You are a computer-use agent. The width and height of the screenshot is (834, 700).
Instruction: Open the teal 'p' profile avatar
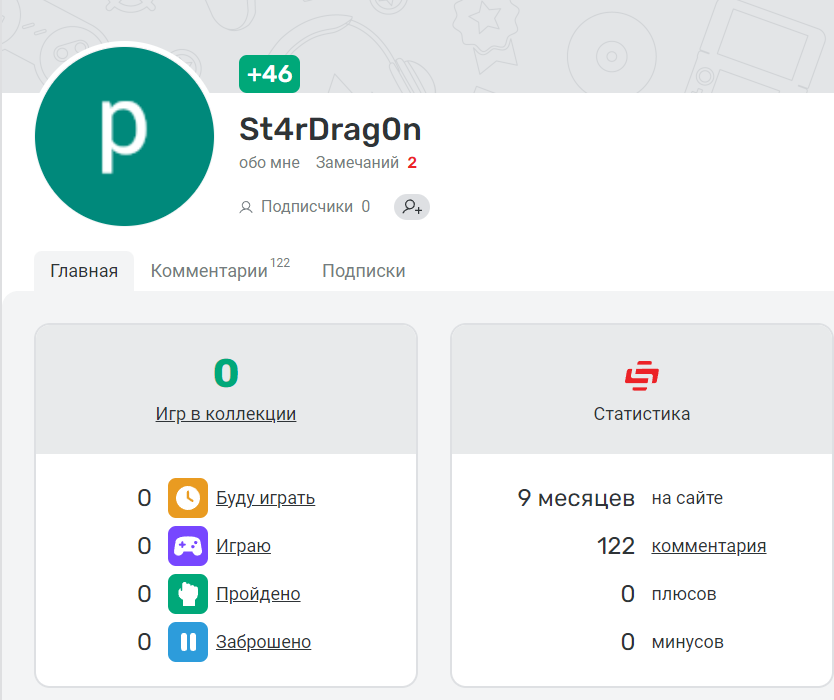[x=124, y=136]
